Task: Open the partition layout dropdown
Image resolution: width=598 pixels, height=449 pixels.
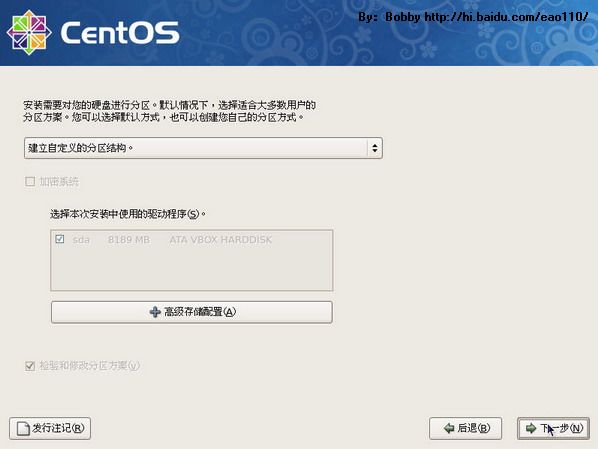Action: [203, 148]
